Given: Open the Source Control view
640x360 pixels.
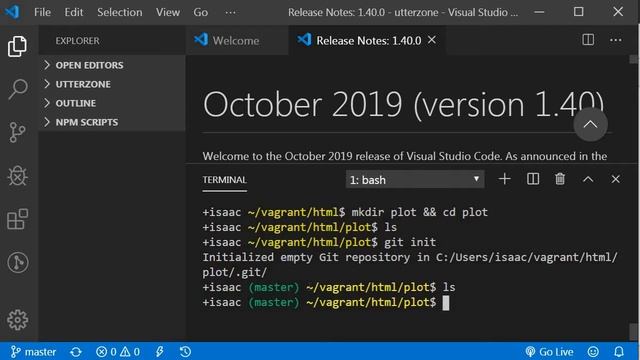Looking at the screenshot, I should pos(17,132).
